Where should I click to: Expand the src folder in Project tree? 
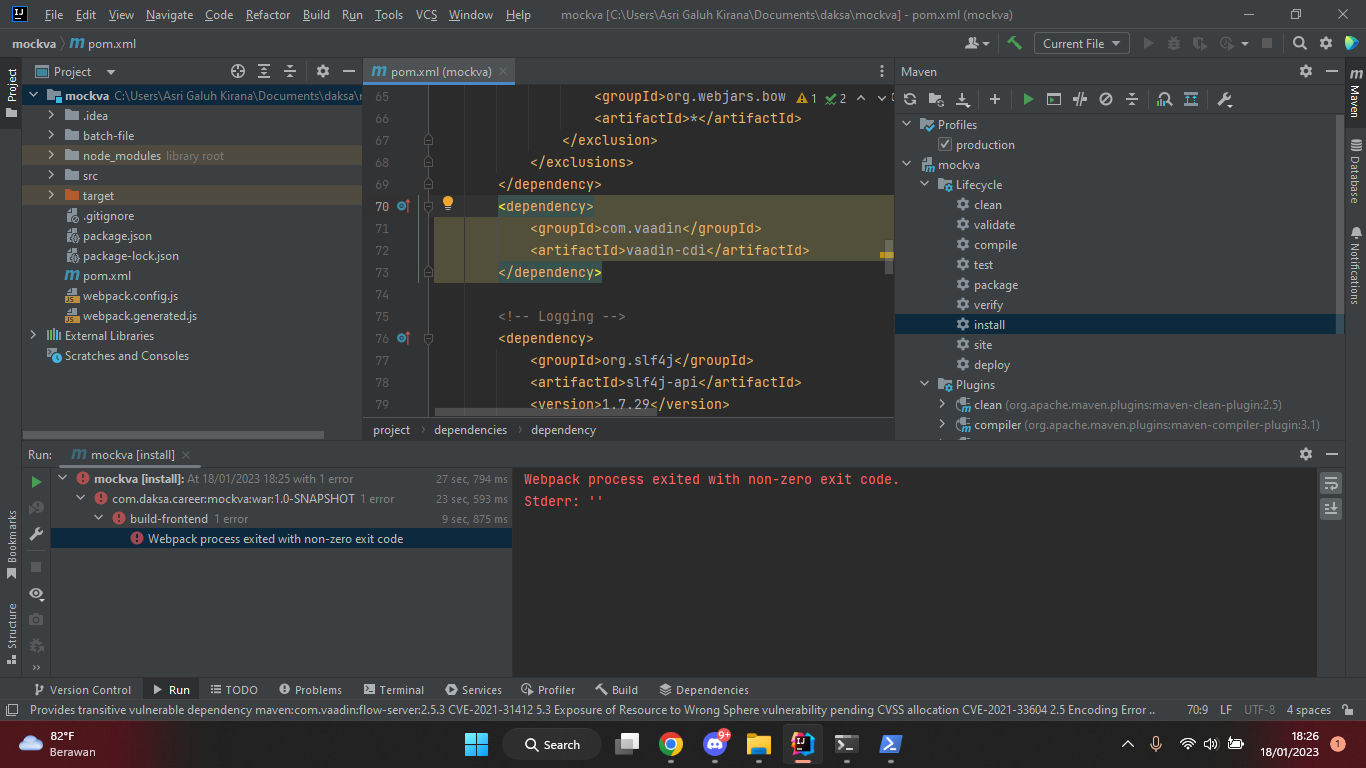click(x=52, y=176)
